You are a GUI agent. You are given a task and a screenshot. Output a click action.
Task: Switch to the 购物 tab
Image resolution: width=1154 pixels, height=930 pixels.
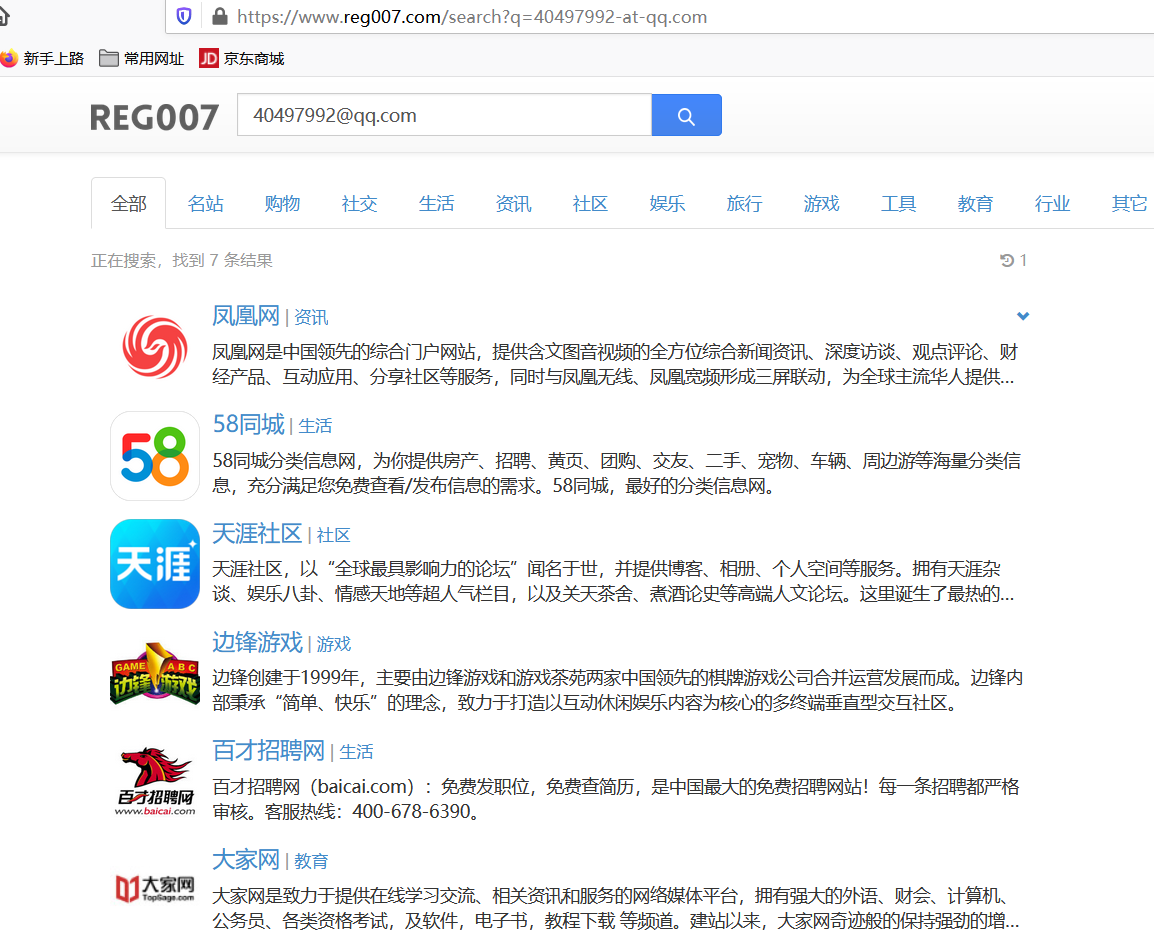(283, 203)
